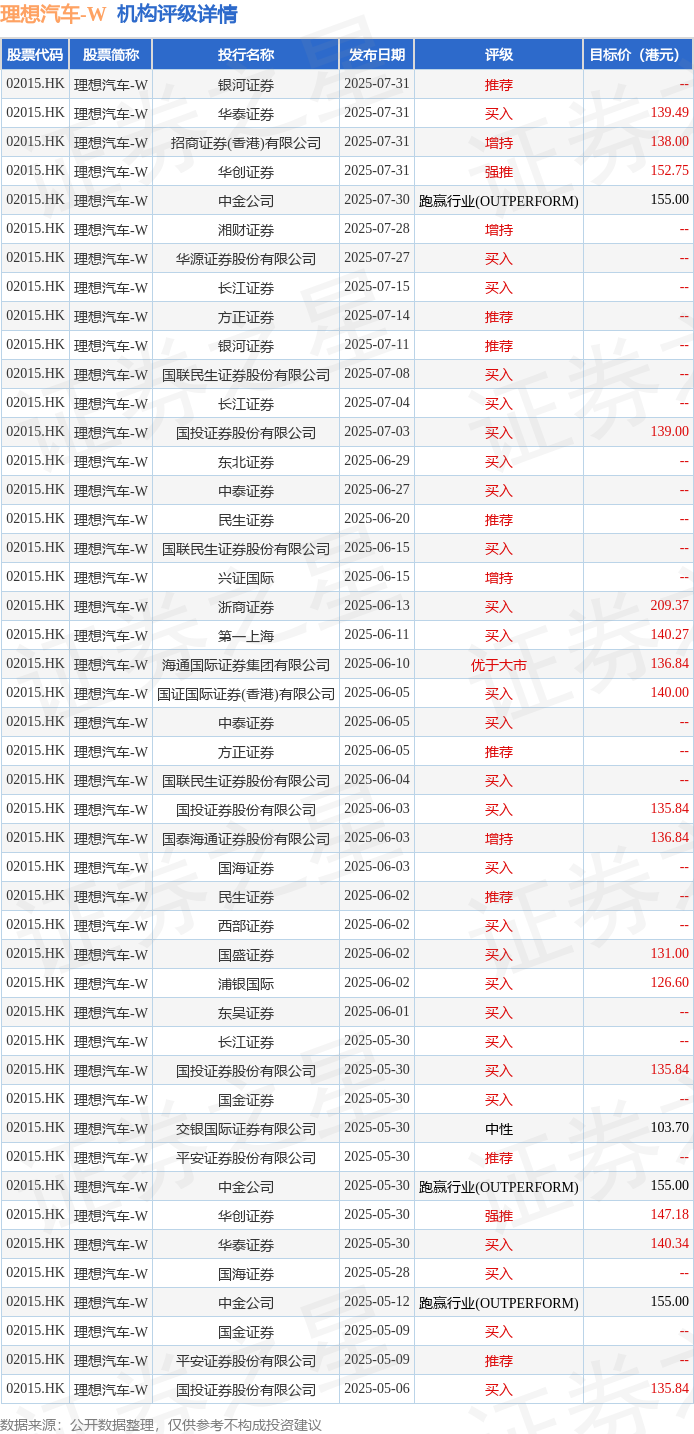This screenshot has height=1434, width=694.
Task: Select the 浦银国际 broker cell
Action: click(x=245, y=984)
